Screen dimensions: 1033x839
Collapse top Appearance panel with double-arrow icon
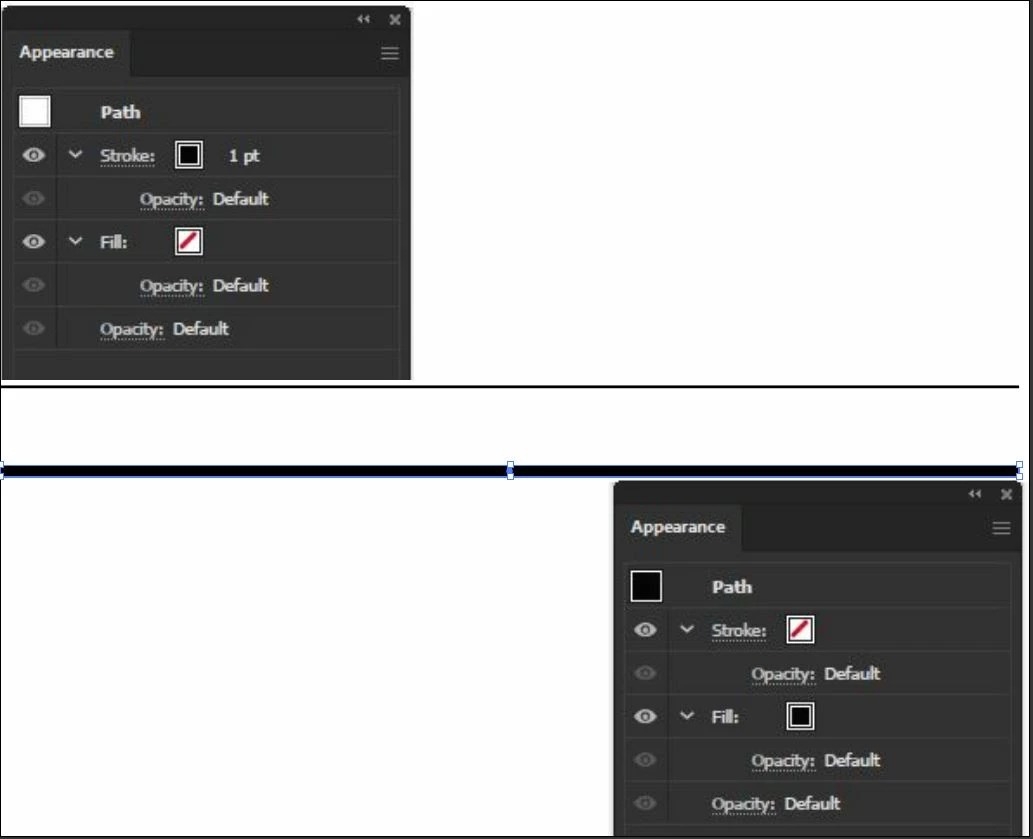pyautogui.click(x=363, y=19)
